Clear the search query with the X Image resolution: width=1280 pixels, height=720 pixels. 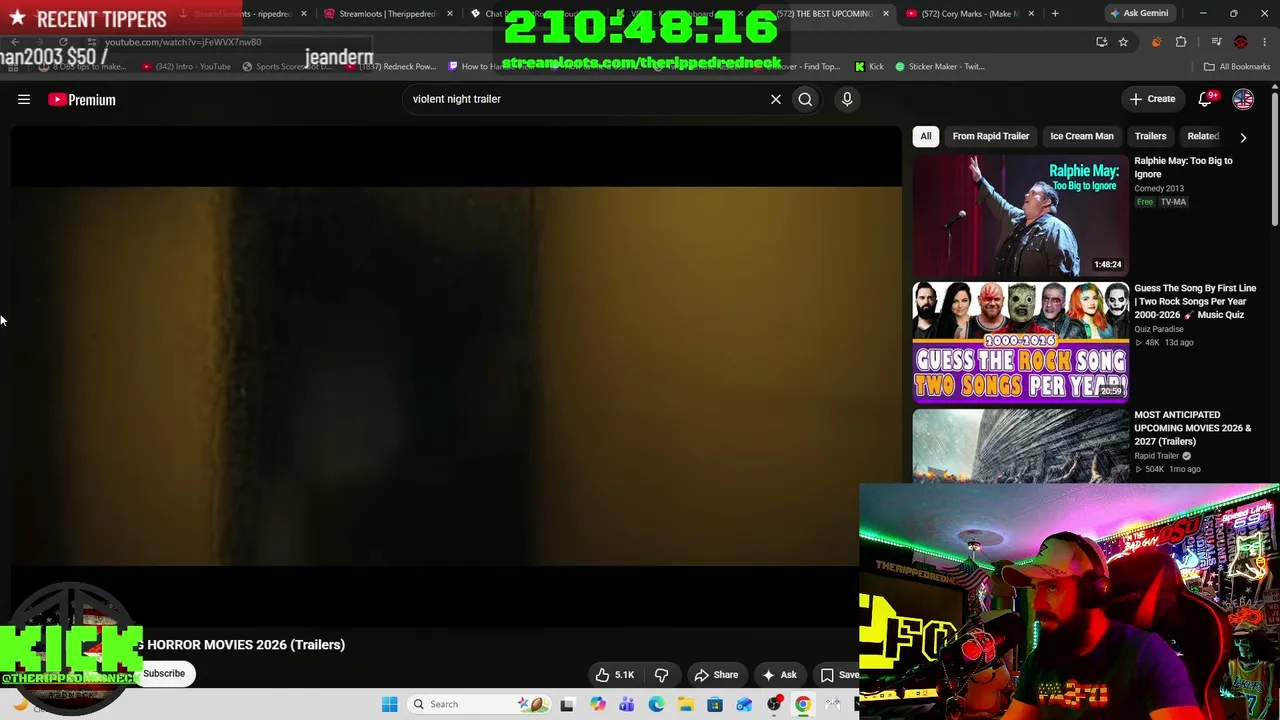[775, 99]
